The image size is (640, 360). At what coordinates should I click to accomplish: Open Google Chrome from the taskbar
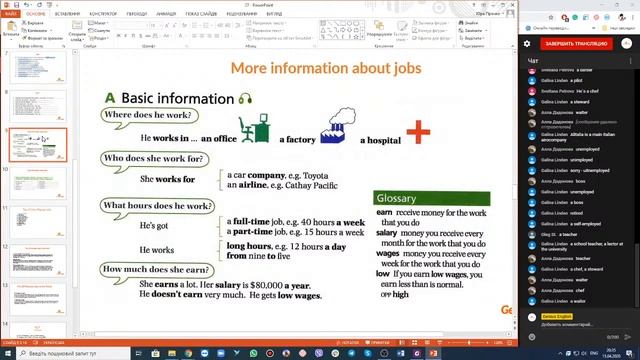pos(188,353)
